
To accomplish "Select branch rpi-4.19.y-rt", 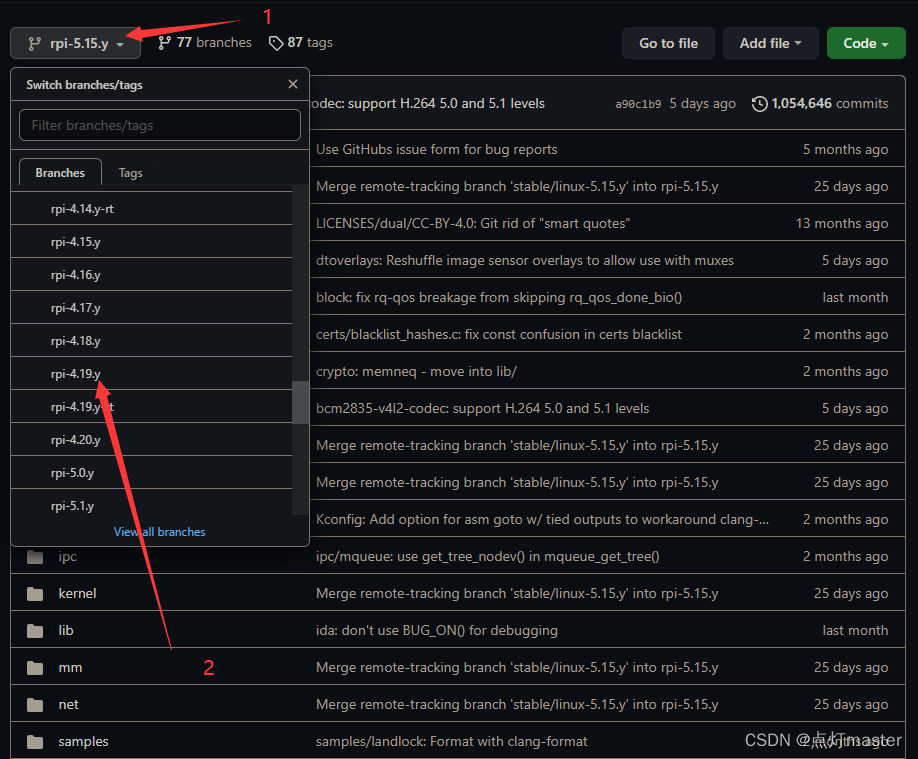I will coord(151,406).
